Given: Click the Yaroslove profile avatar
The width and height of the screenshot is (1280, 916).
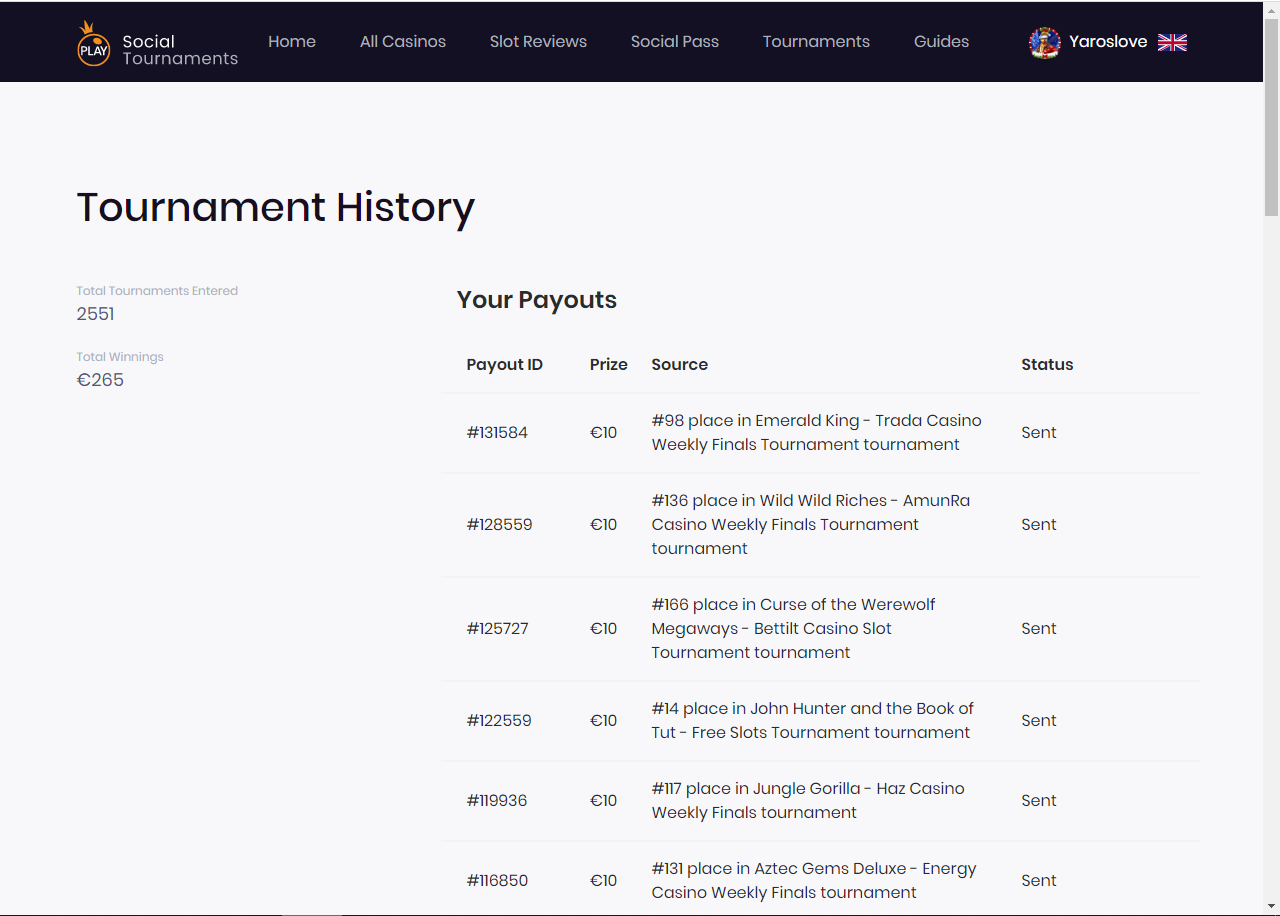Looking at the screenshot, I should [x=1044, y=43].
